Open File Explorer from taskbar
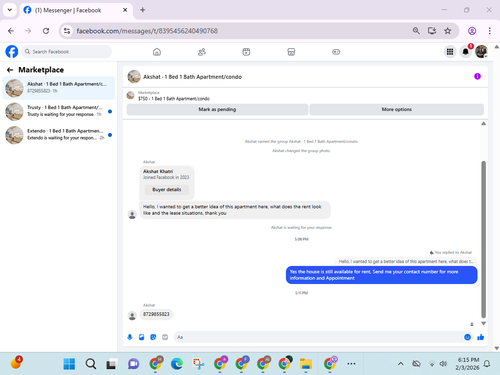Screen dimensions: 500x375 pos(305,364)
